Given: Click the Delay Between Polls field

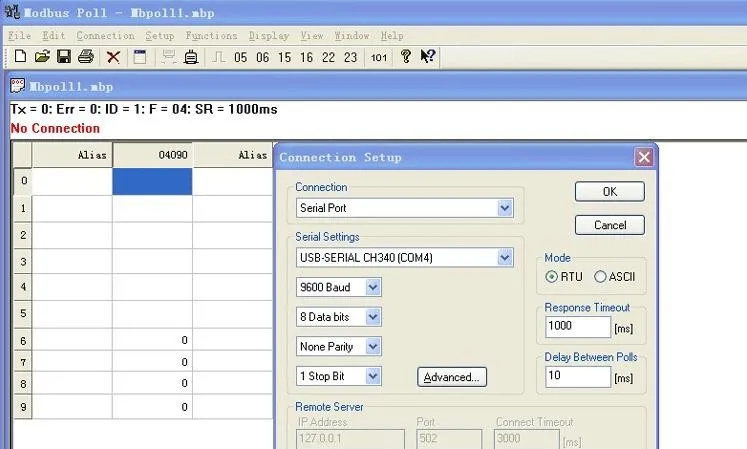Looking at the screenshot, I should [x=577, y=377].
